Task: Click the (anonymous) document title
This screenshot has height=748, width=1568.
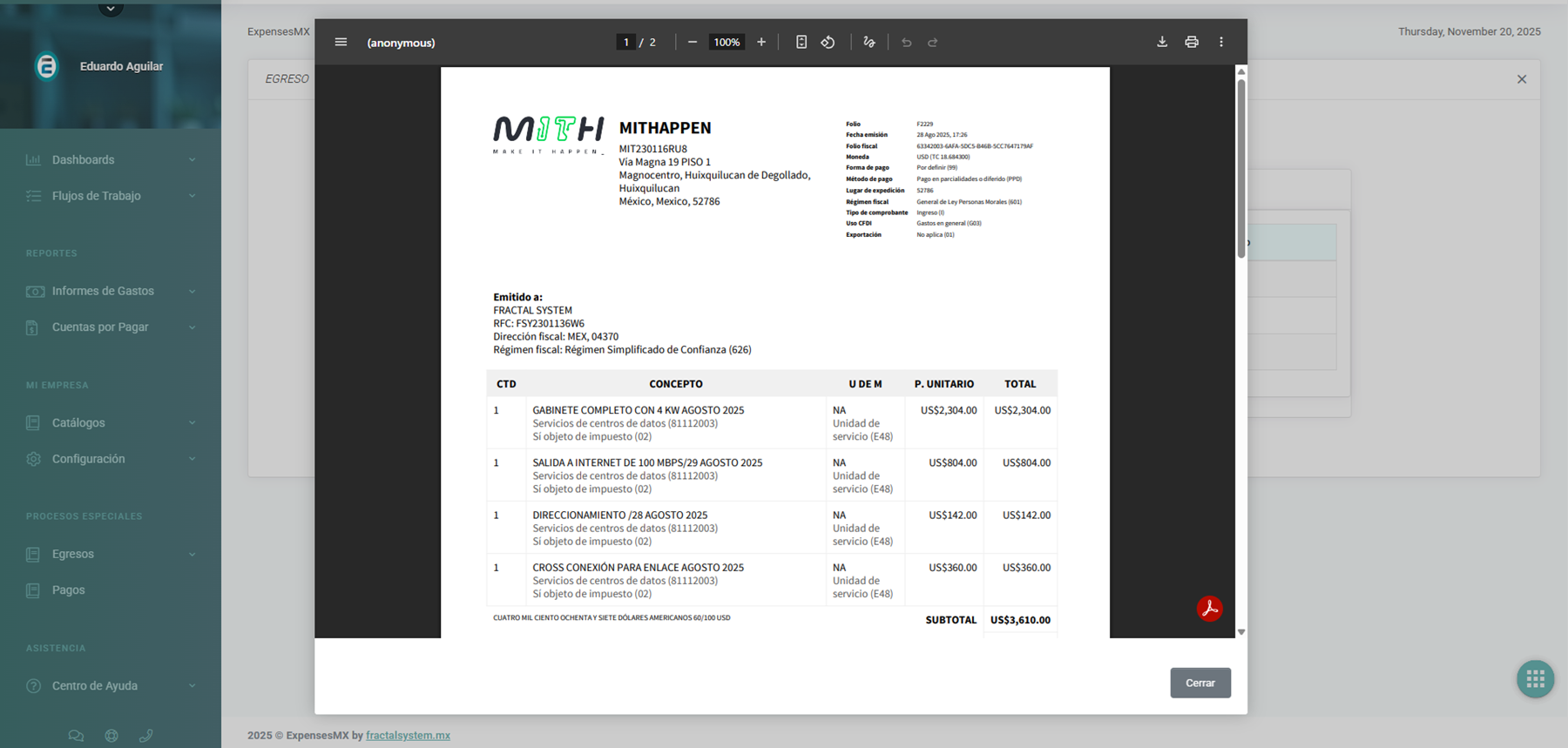Action: tap(401, 43)
